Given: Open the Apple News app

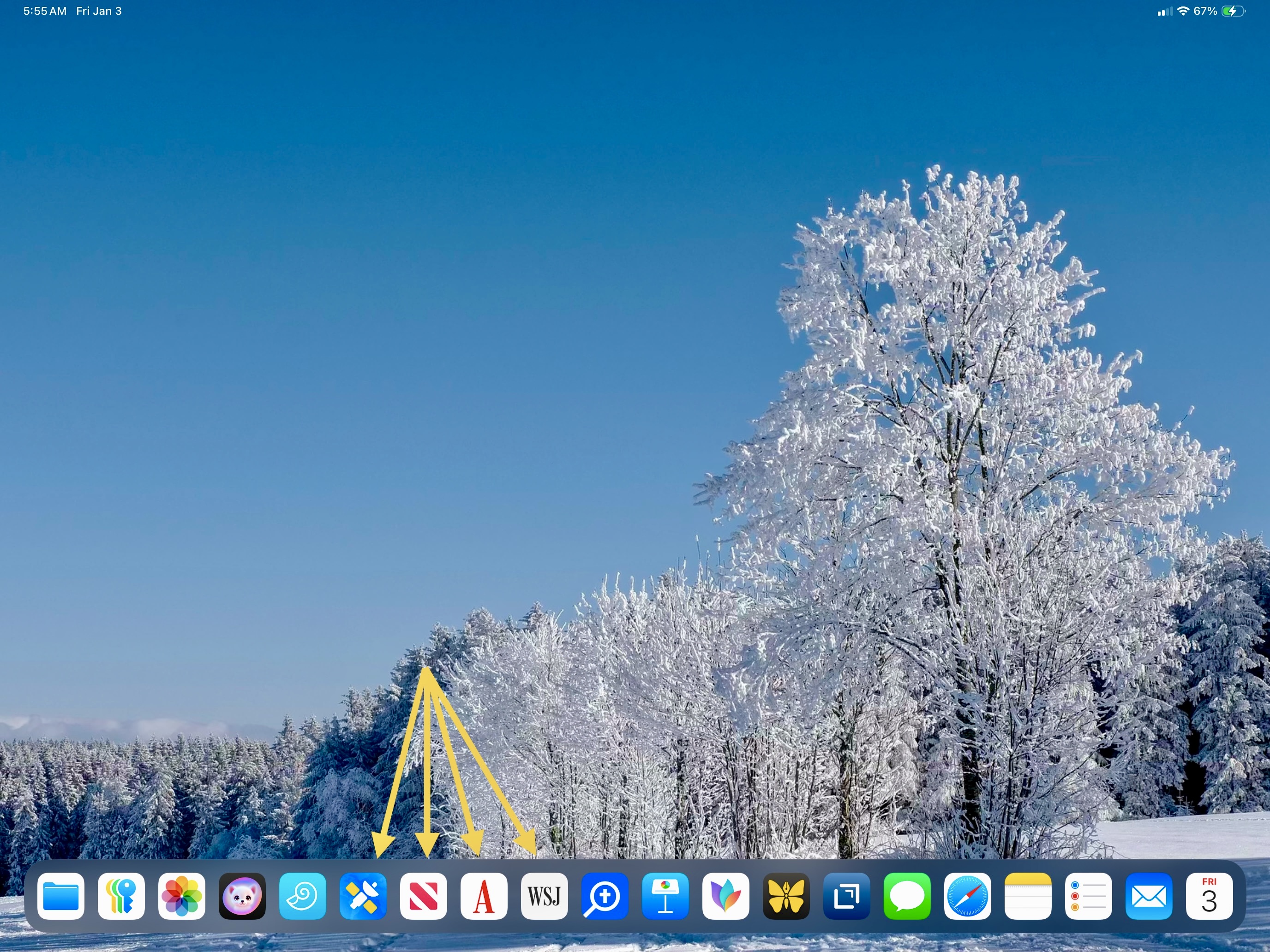Looking at the screenshot, I should pos(424,896).
